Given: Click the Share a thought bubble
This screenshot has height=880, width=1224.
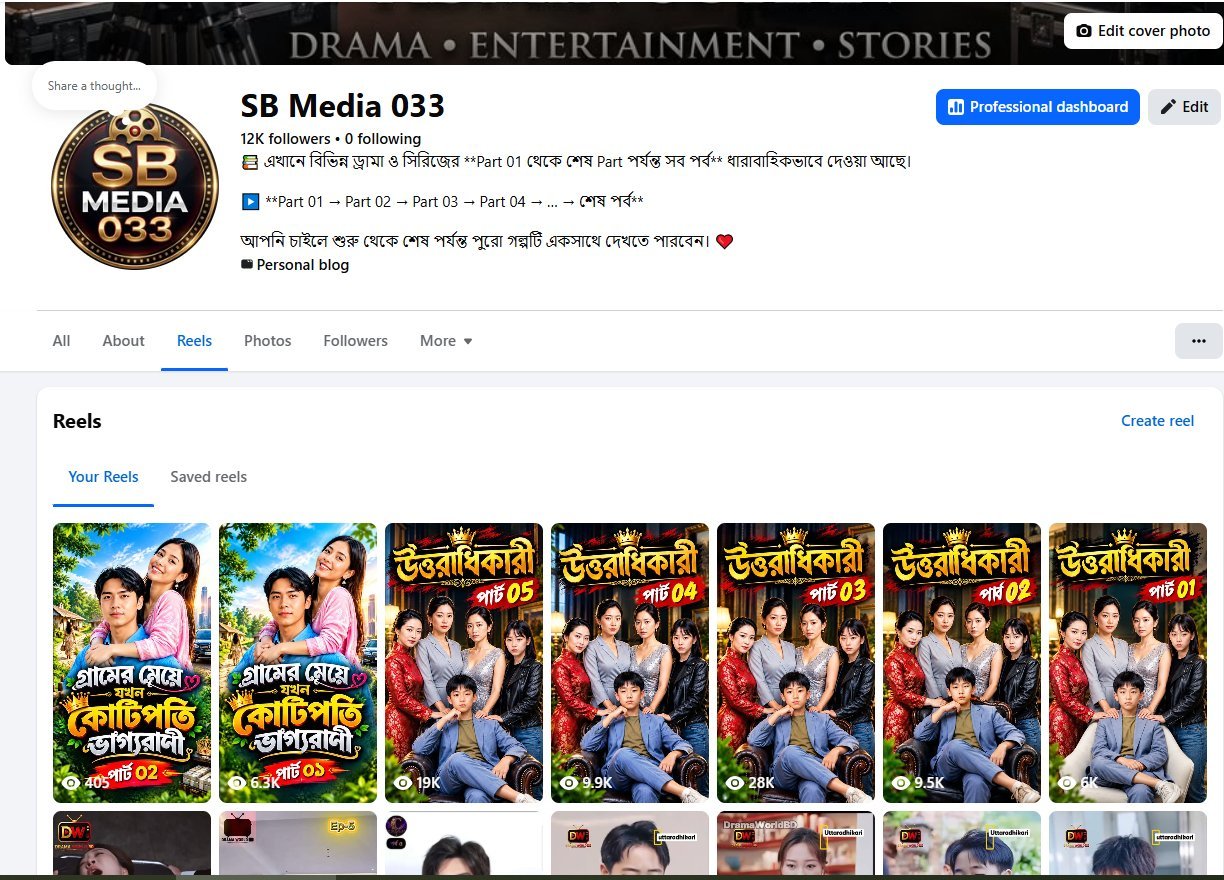Looking at the screenshot, I should pos(94,86).
